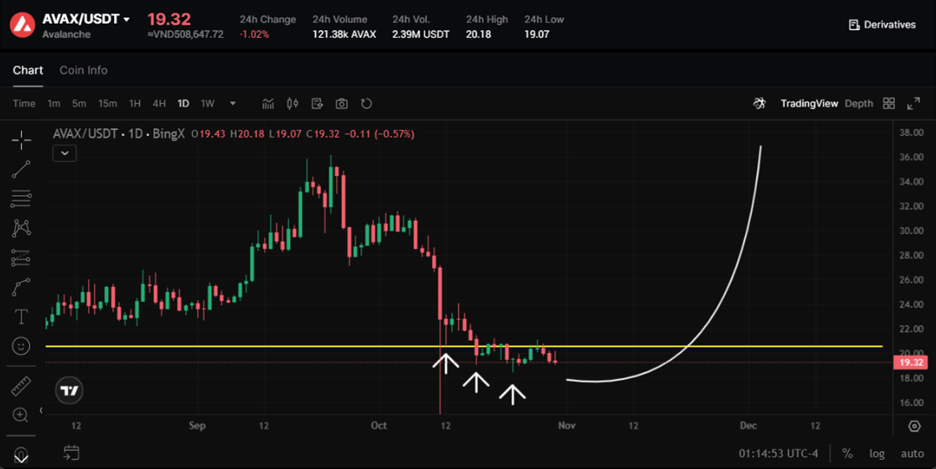
Task: Open the indicators menu icon
Action: coord(268,104)
